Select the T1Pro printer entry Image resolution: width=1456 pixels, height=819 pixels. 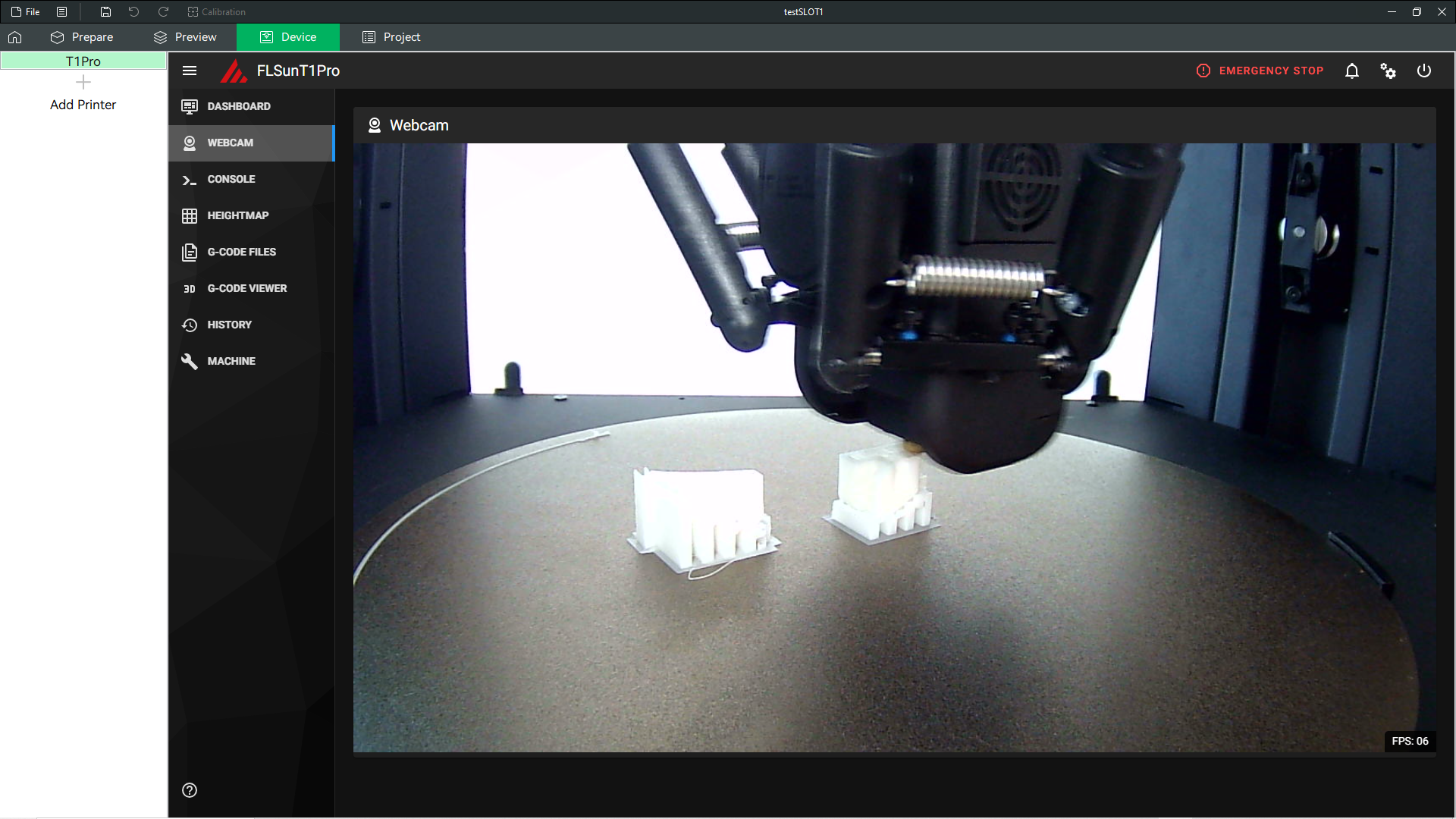(83, 61)
